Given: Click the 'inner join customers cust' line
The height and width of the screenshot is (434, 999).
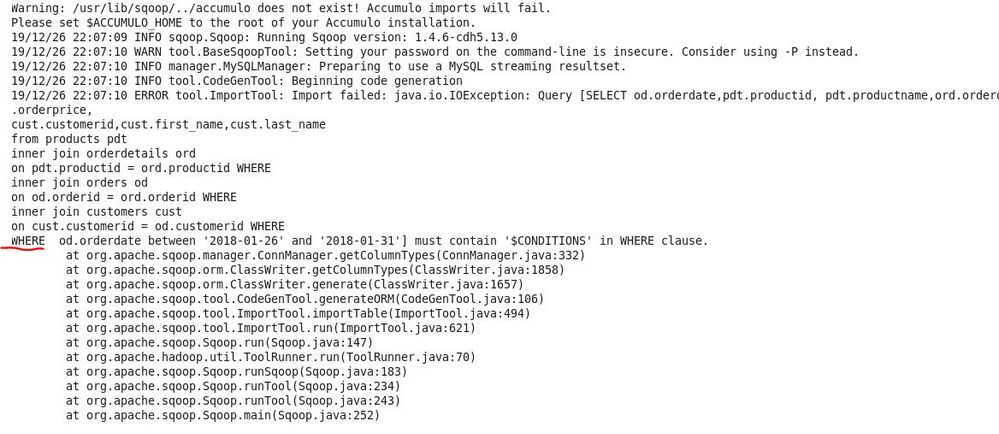Looking at the screenshot, I should click(x=96, y=212).
